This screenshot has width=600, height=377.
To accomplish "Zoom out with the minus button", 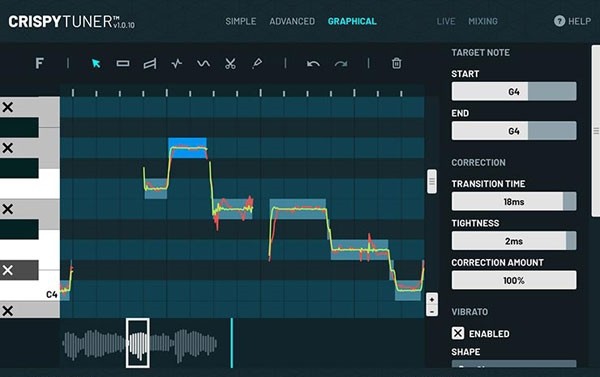I will coord(432,311).
